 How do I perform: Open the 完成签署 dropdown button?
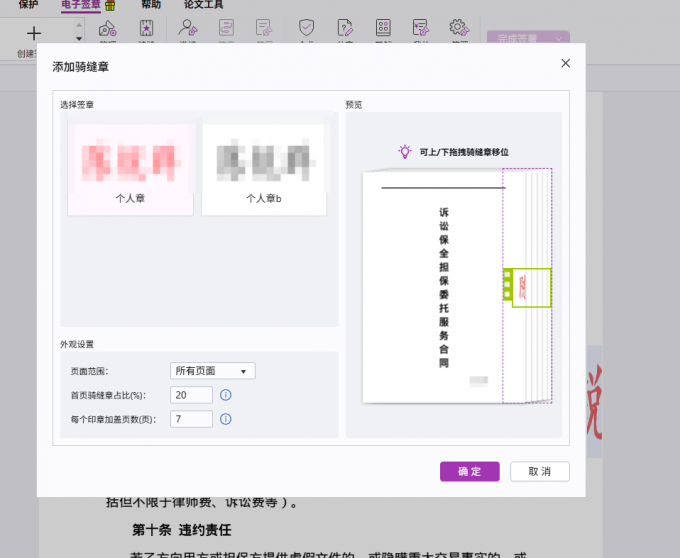coord(528,37)
